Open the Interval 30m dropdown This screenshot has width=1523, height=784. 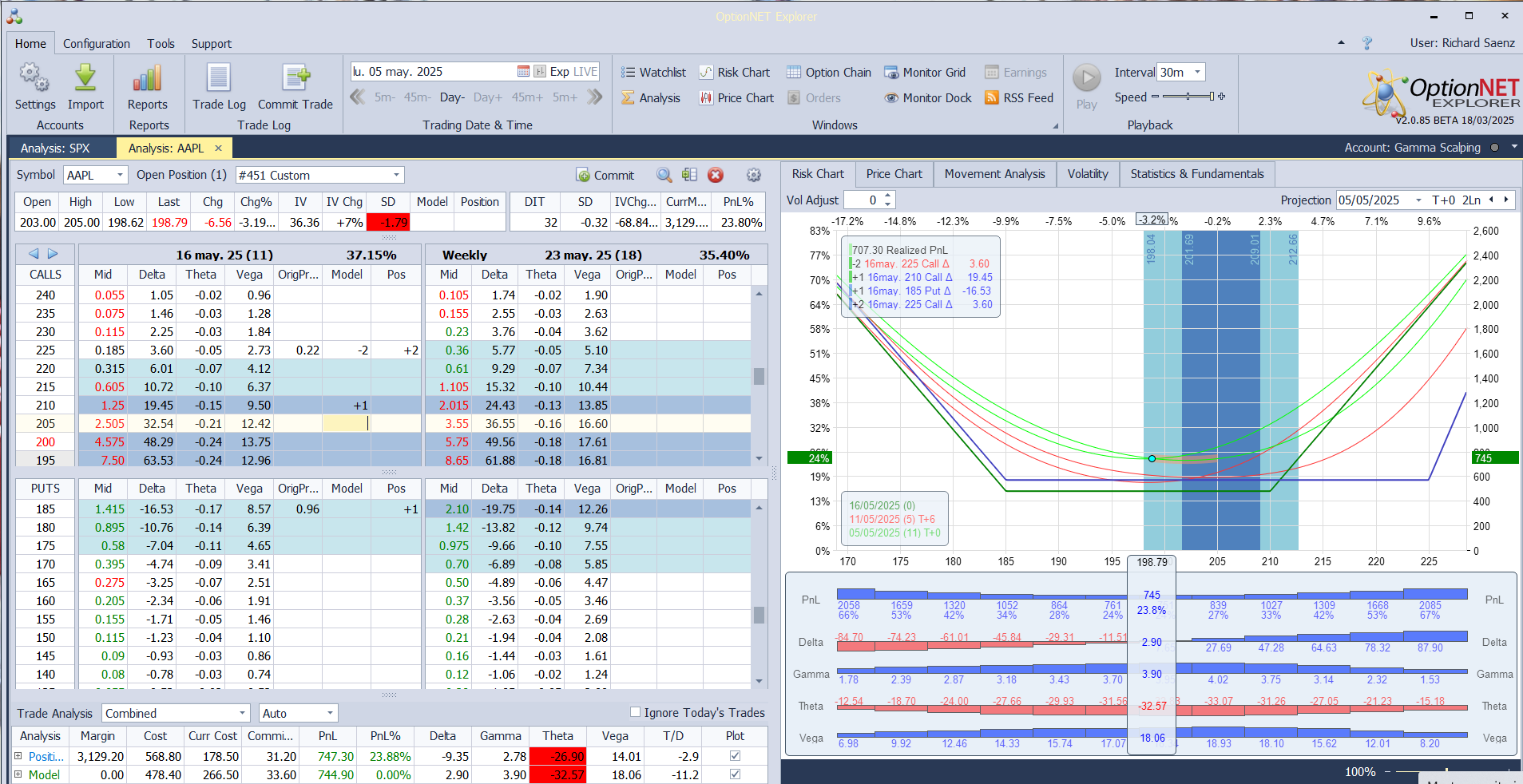1197,72
